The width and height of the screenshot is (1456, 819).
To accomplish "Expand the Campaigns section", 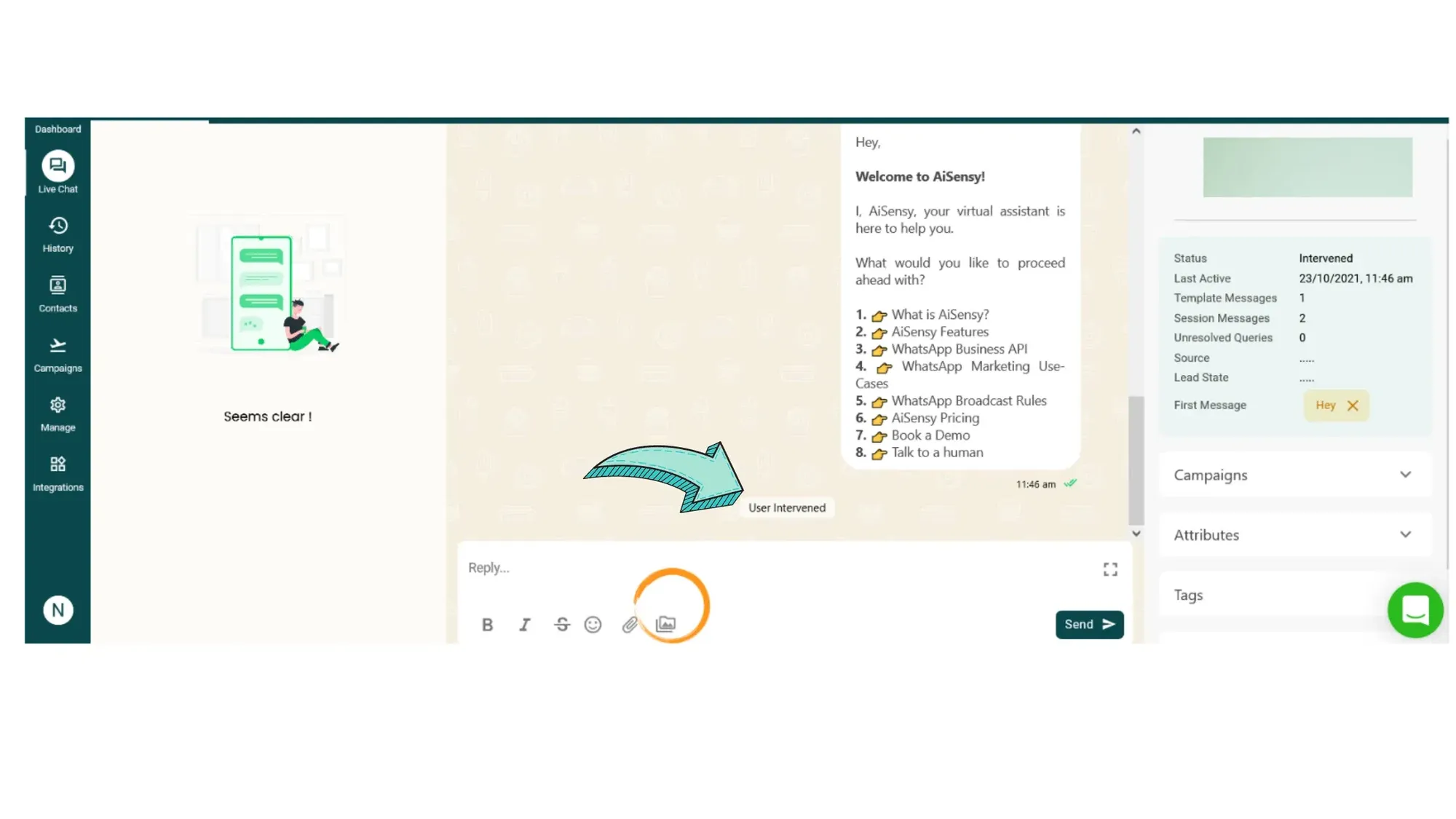I will (1405, 474).
